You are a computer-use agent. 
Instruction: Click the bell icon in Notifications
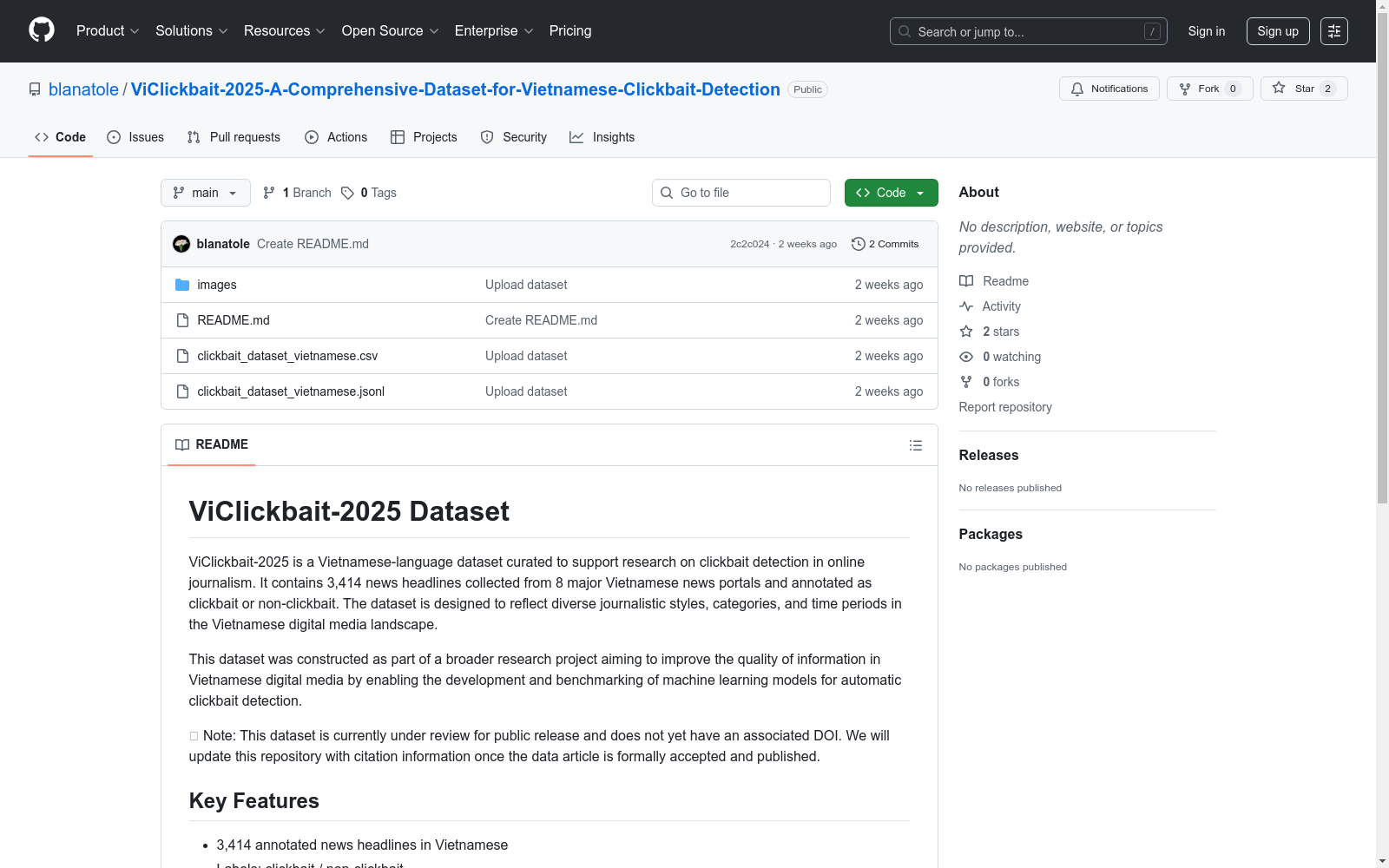pyautogui.click(x=1077, y=89)
